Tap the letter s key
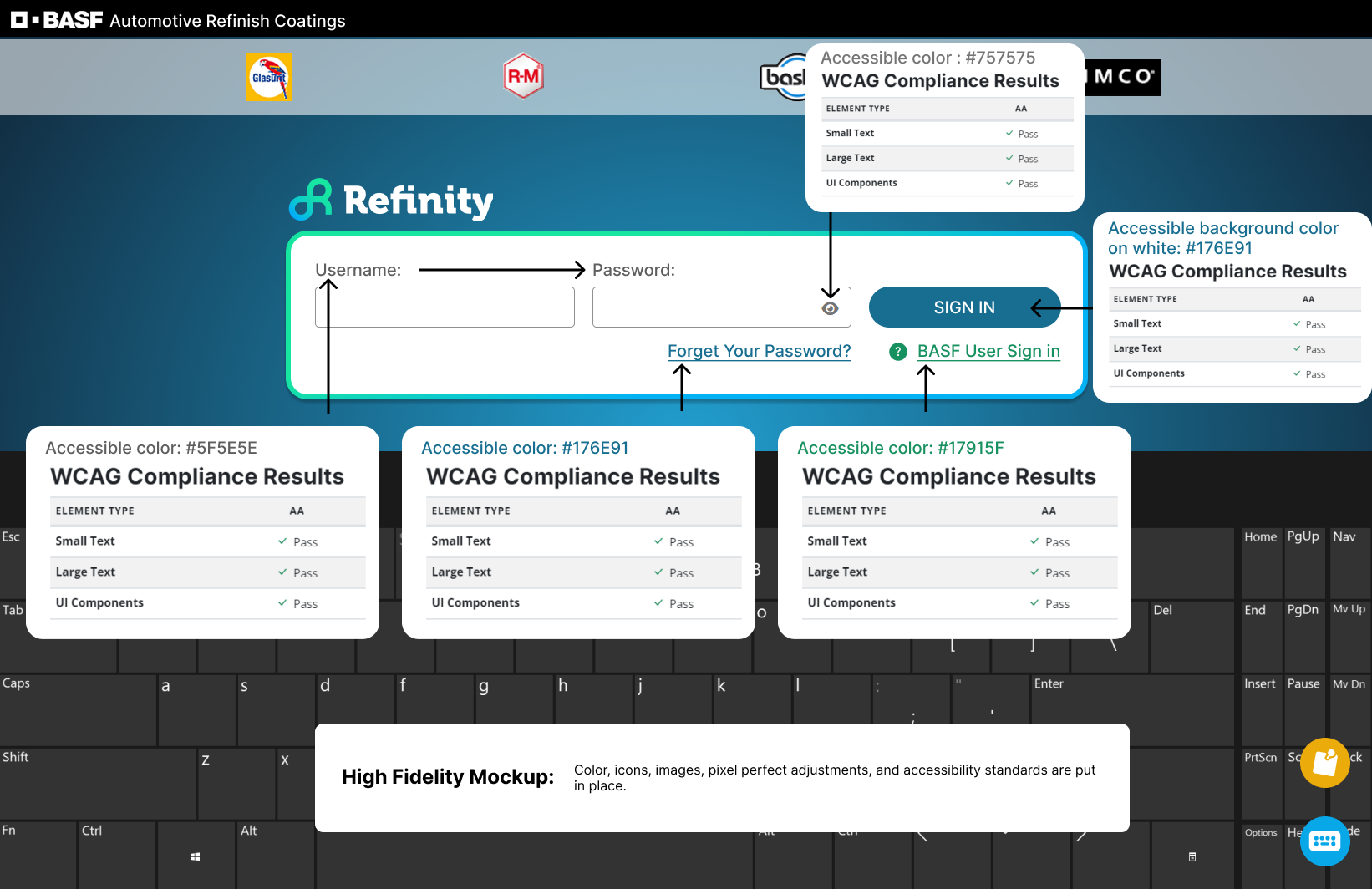Viewport: 1372px width, 889px height. click(276, 710)
